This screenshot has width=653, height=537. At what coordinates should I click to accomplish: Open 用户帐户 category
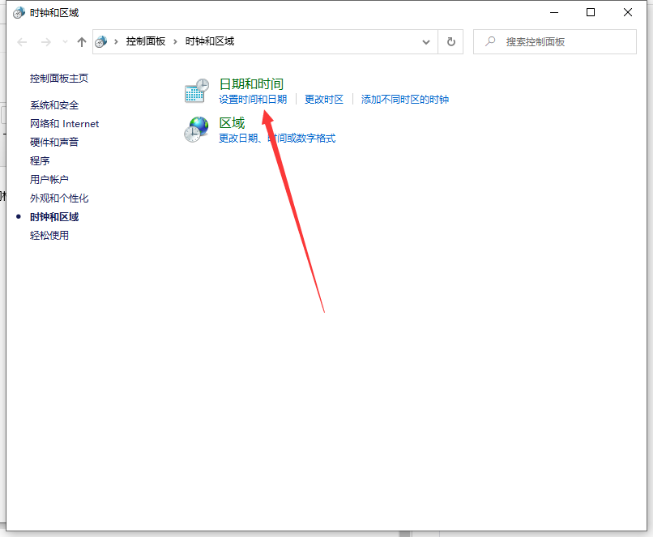pos(49,180)
